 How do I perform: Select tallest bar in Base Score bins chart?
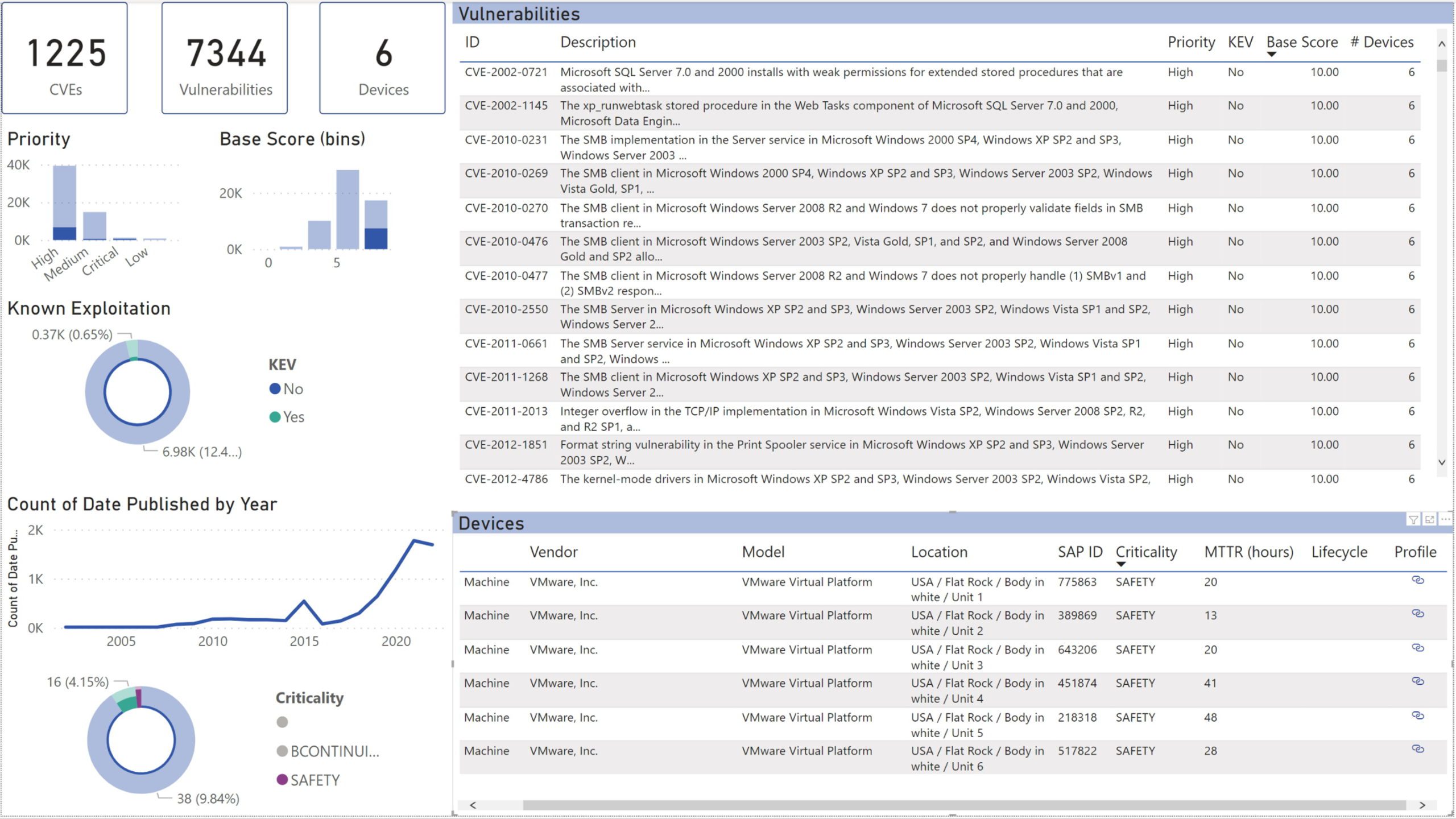[x=348, y=210]
